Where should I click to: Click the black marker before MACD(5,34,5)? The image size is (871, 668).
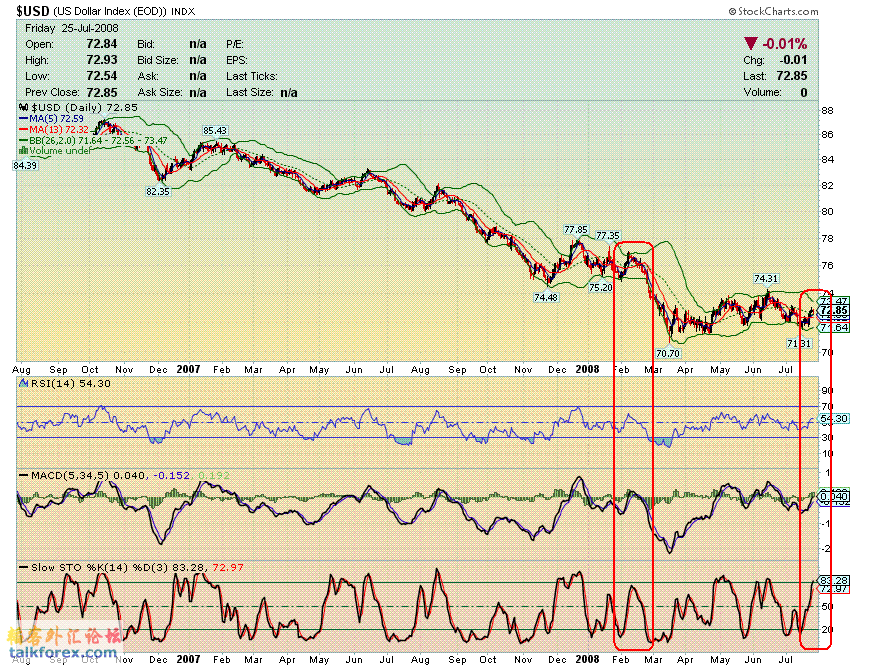23,475
